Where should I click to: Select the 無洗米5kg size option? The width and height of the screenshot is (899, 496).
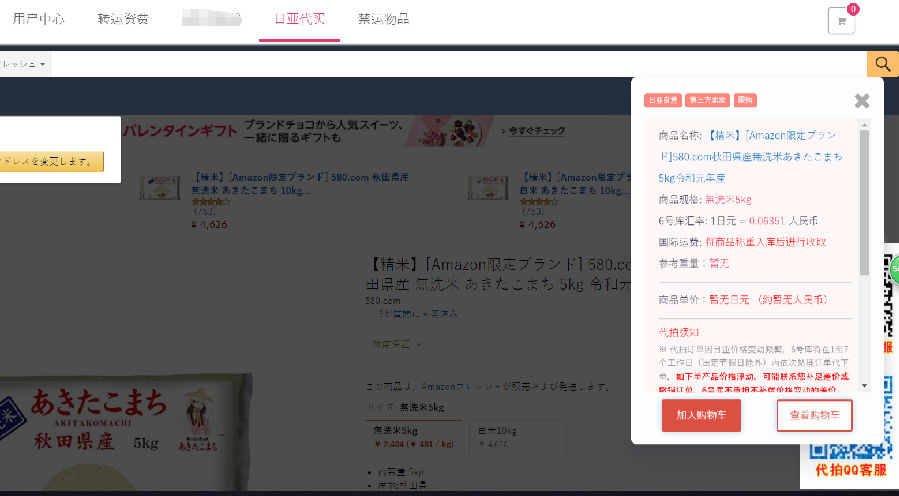[413, 437]
